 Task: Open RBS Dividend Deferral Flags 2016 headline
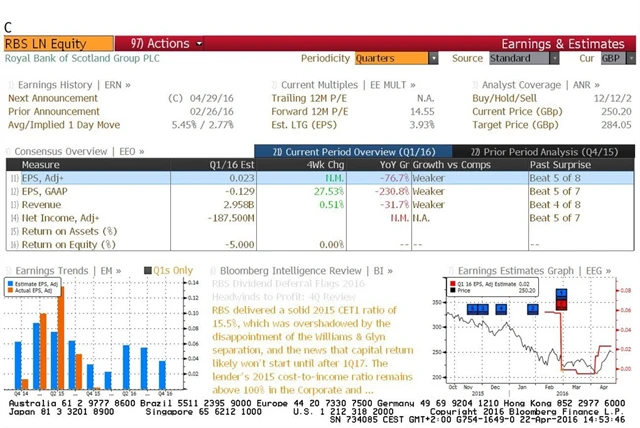(x=268, y=283)
